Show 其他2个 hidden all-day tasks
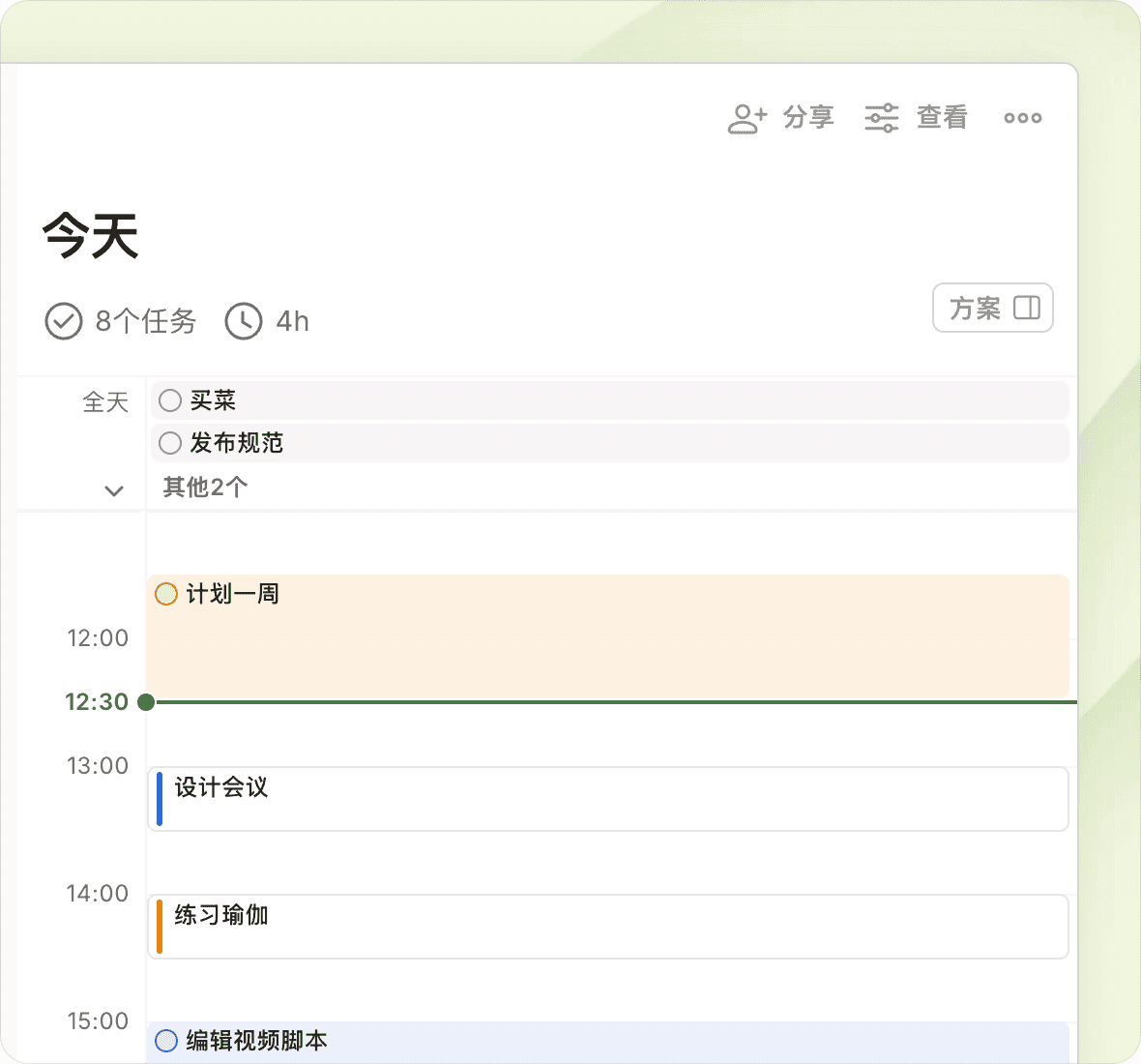This screenshot has height=1064, width=1141. (205, 488)
